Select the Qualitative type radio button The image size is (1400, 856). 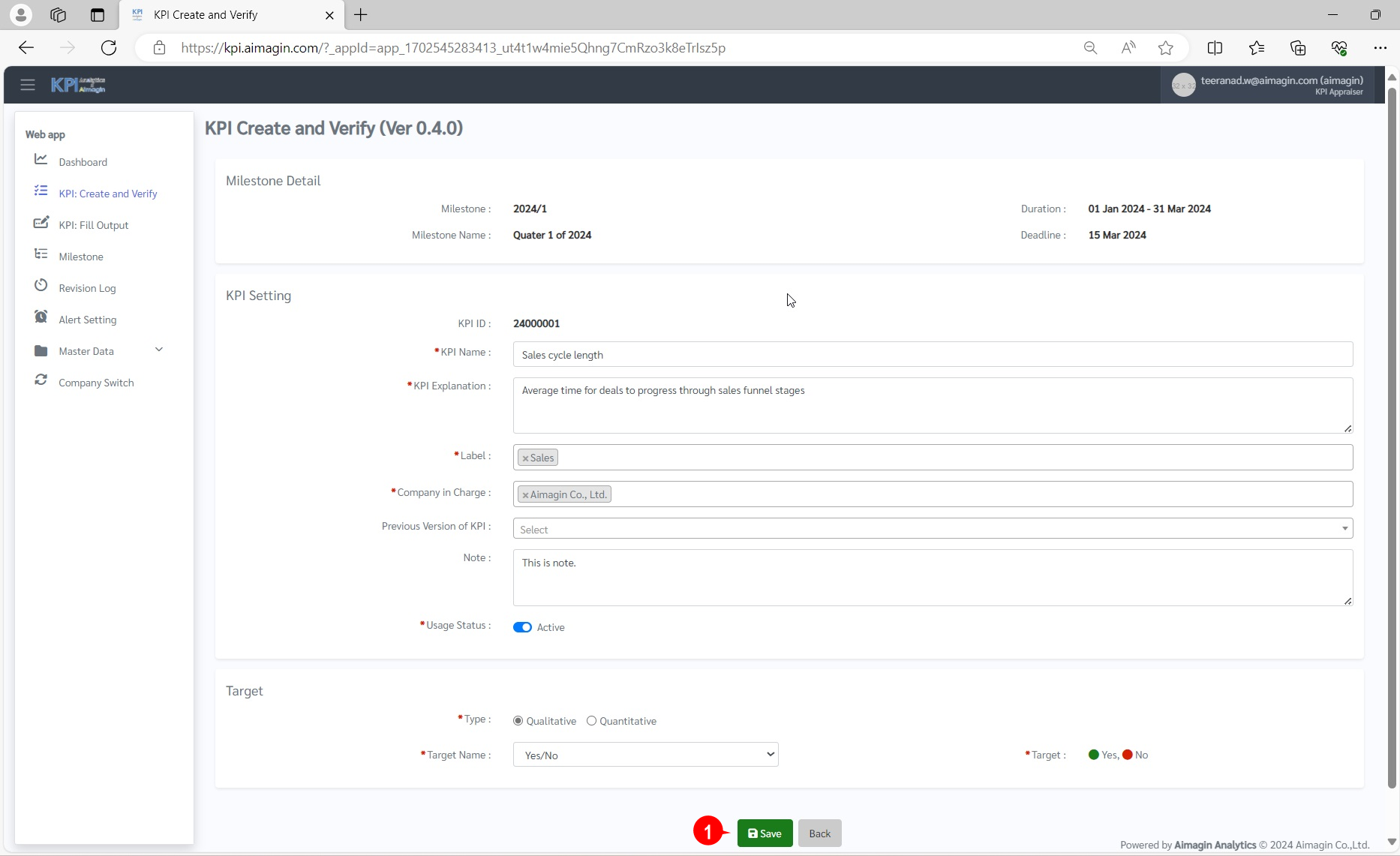coord(518,721)
